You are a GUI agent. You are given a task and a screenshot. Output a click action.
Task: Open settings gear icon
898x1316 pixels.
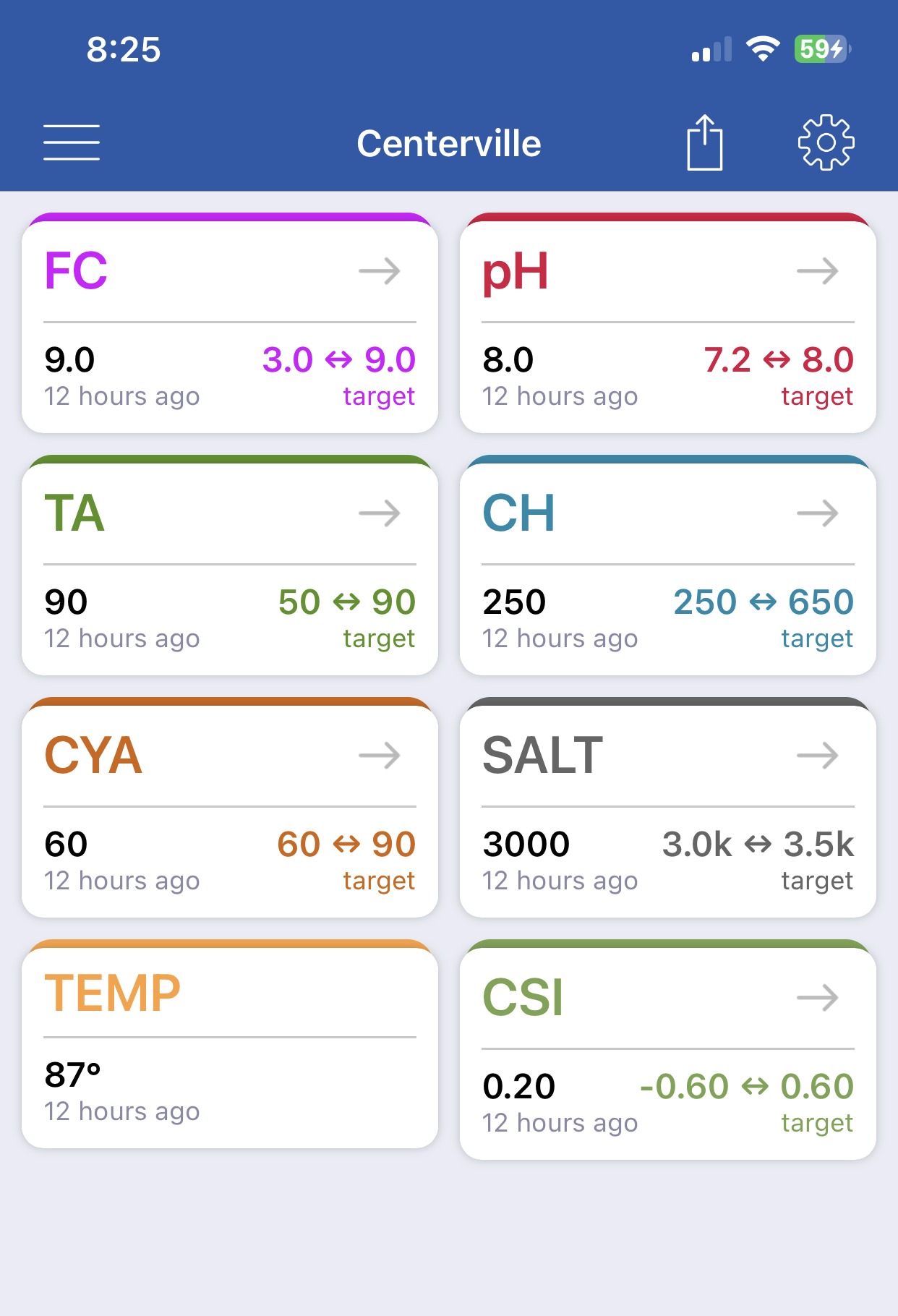826,142
